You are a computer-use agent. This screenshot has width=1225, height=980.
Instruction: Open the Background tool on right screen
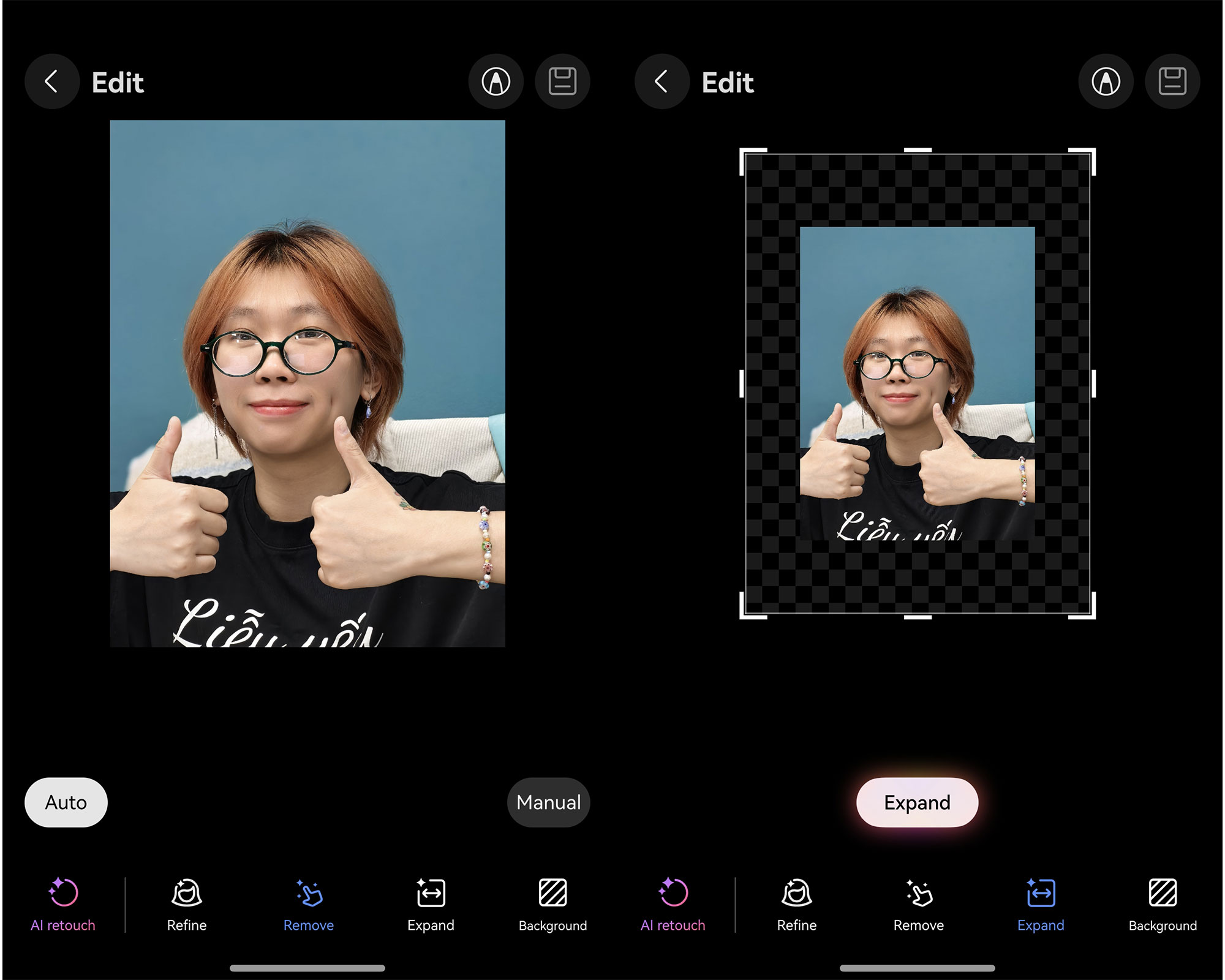1163,905
